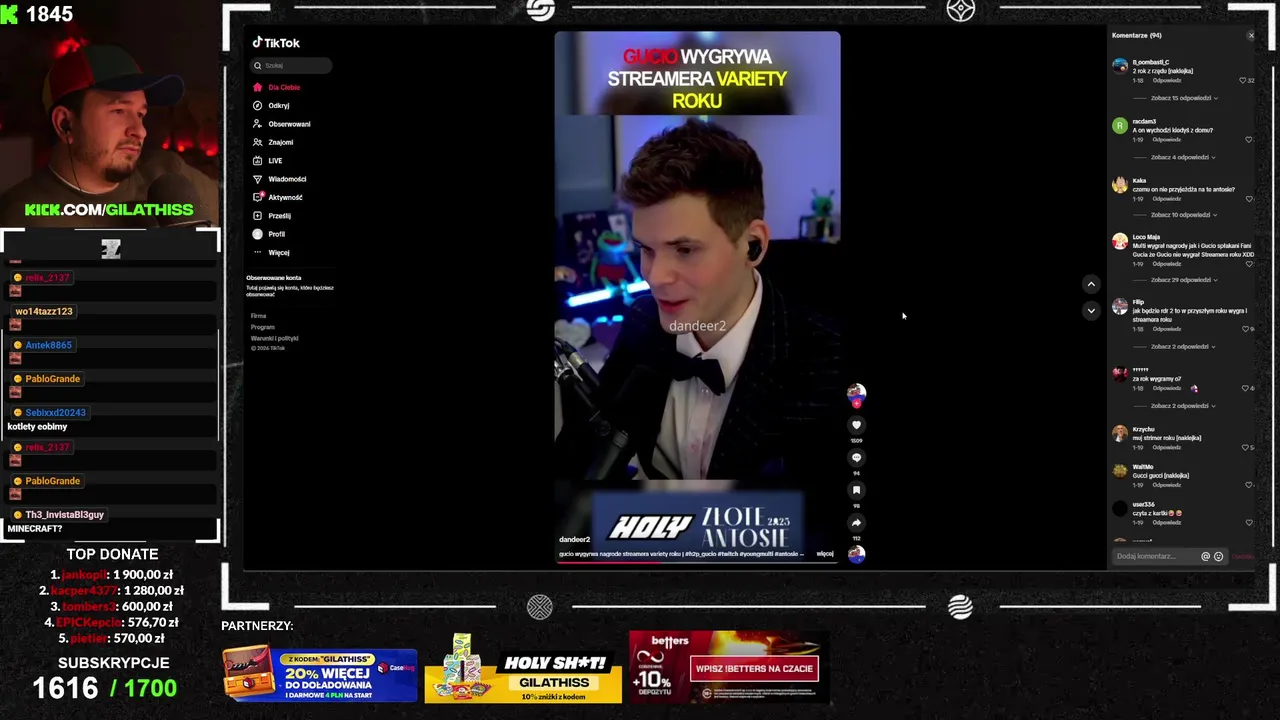
Task: Like Krzychu's comment
Action: pos(1247,447)
